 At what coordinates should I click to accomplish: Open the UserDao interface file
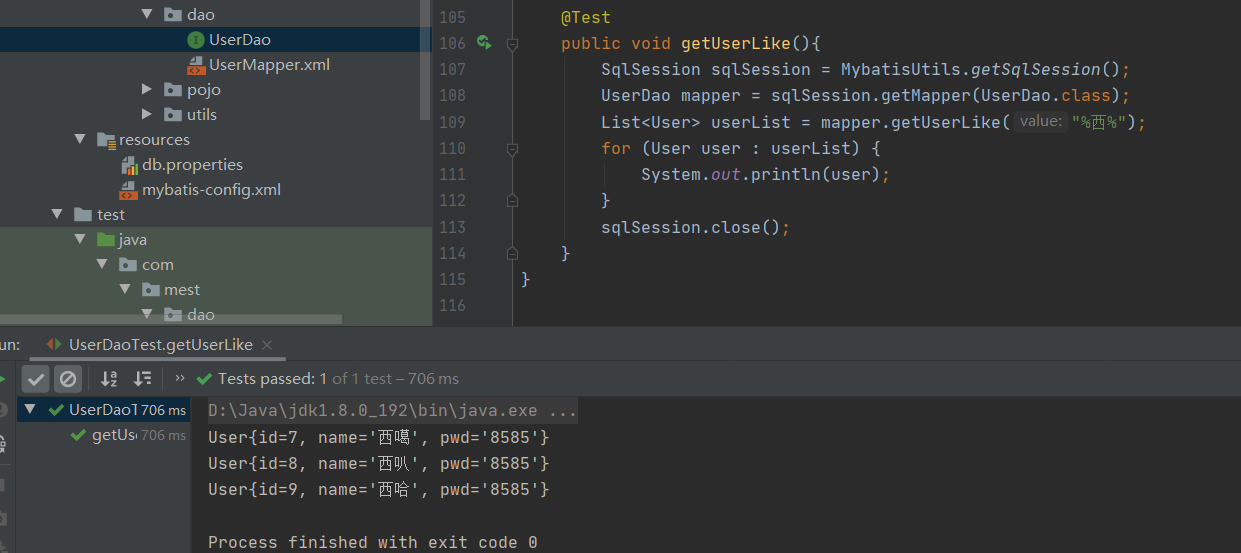click(239, 39)
